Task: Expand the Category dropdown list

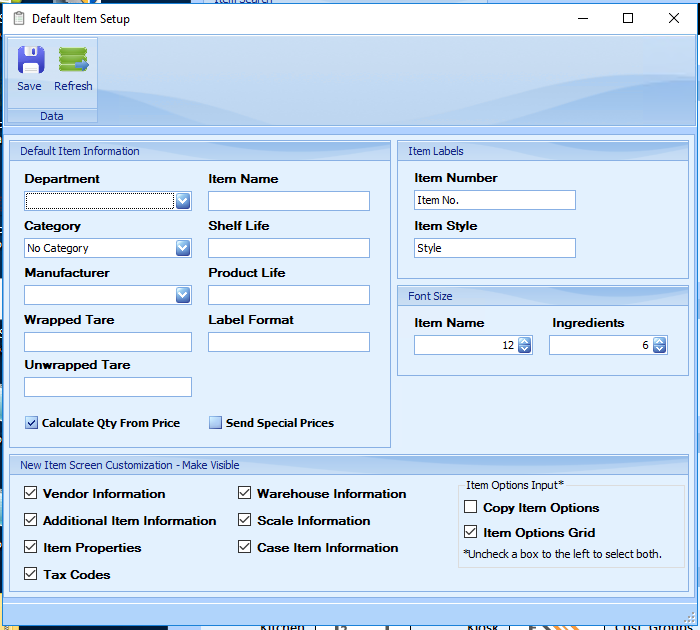Action: click(183, 248)
